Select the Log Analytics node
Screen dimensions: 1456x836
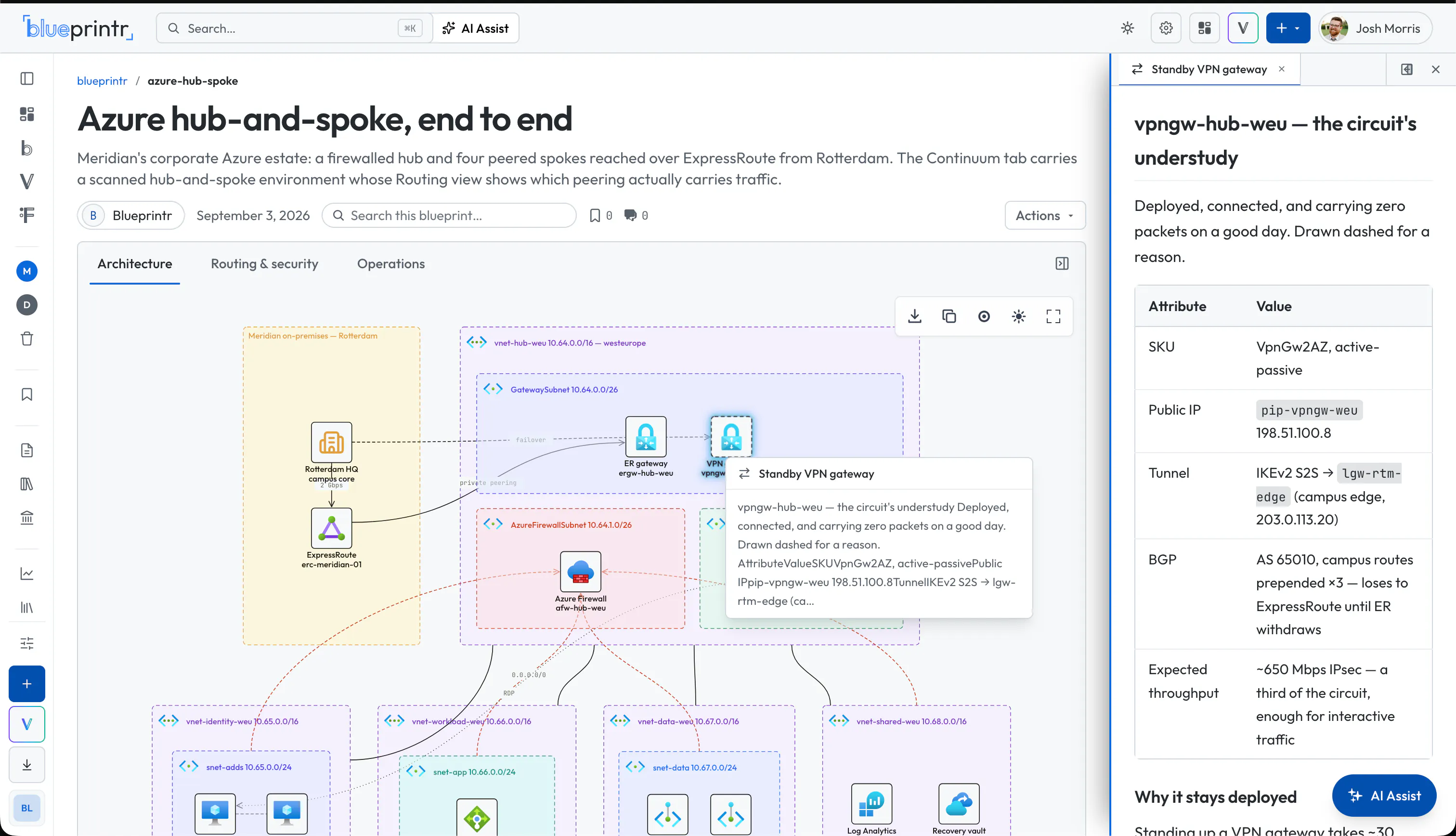[872, 804]
